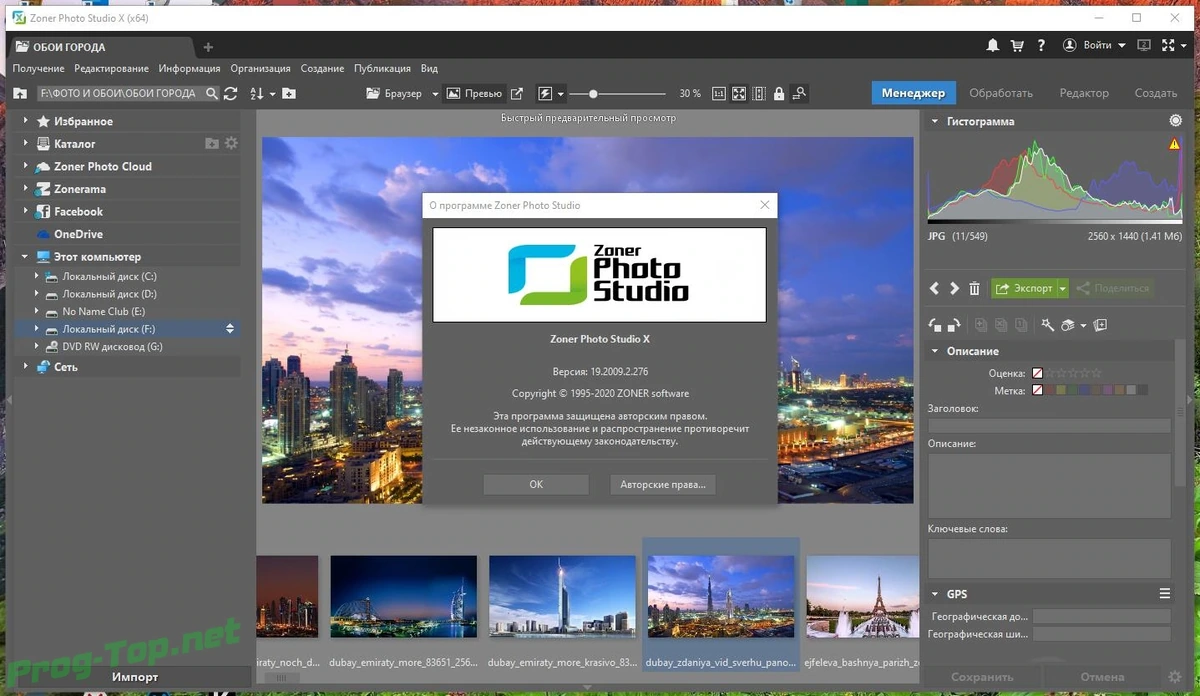Open Histogram panel settings circle icon
Screen dimensions: 1200x696
pyautogui.click(x=1175, y=121)
